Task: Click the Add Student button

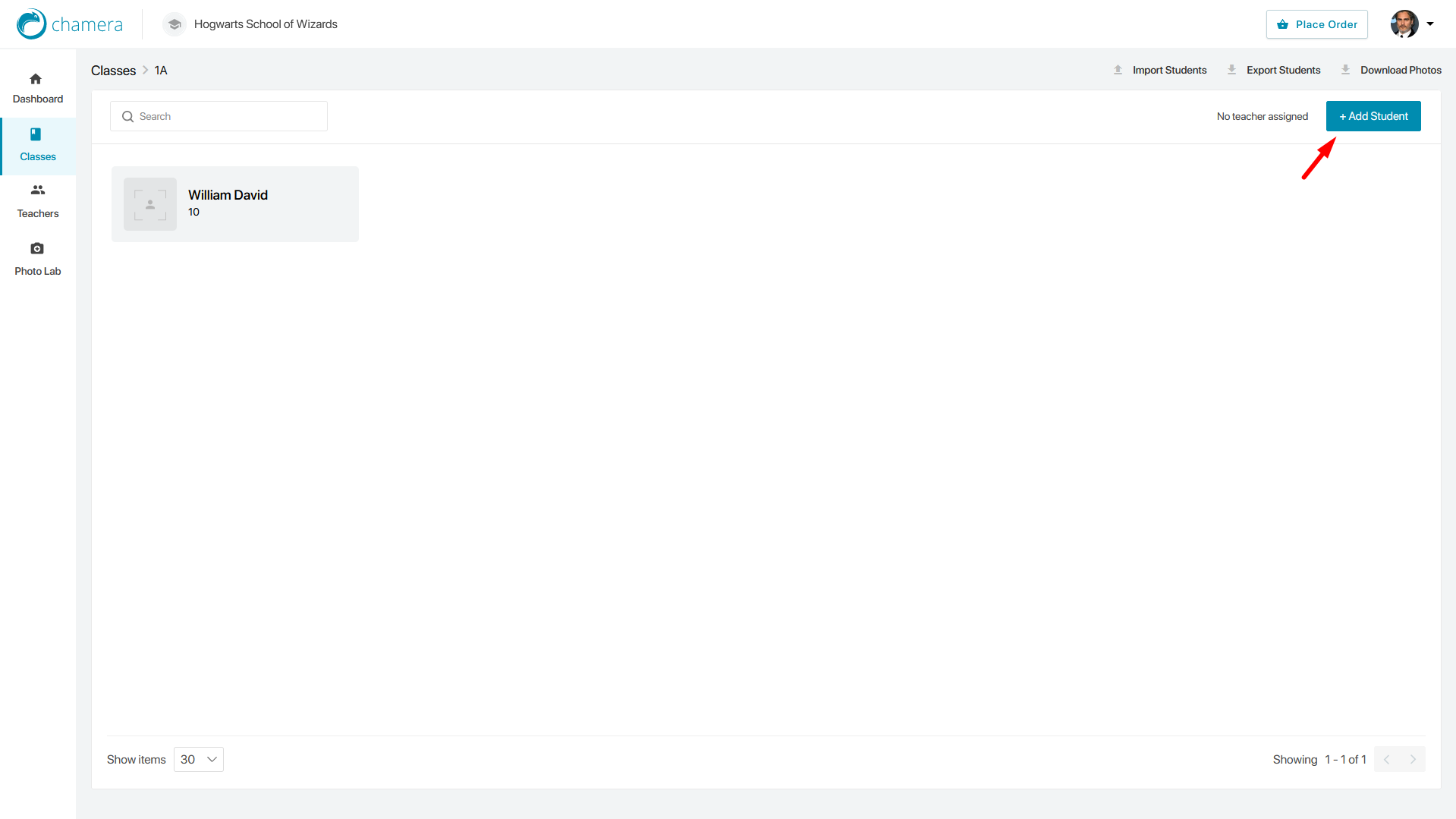Action: click(1373, 116)
